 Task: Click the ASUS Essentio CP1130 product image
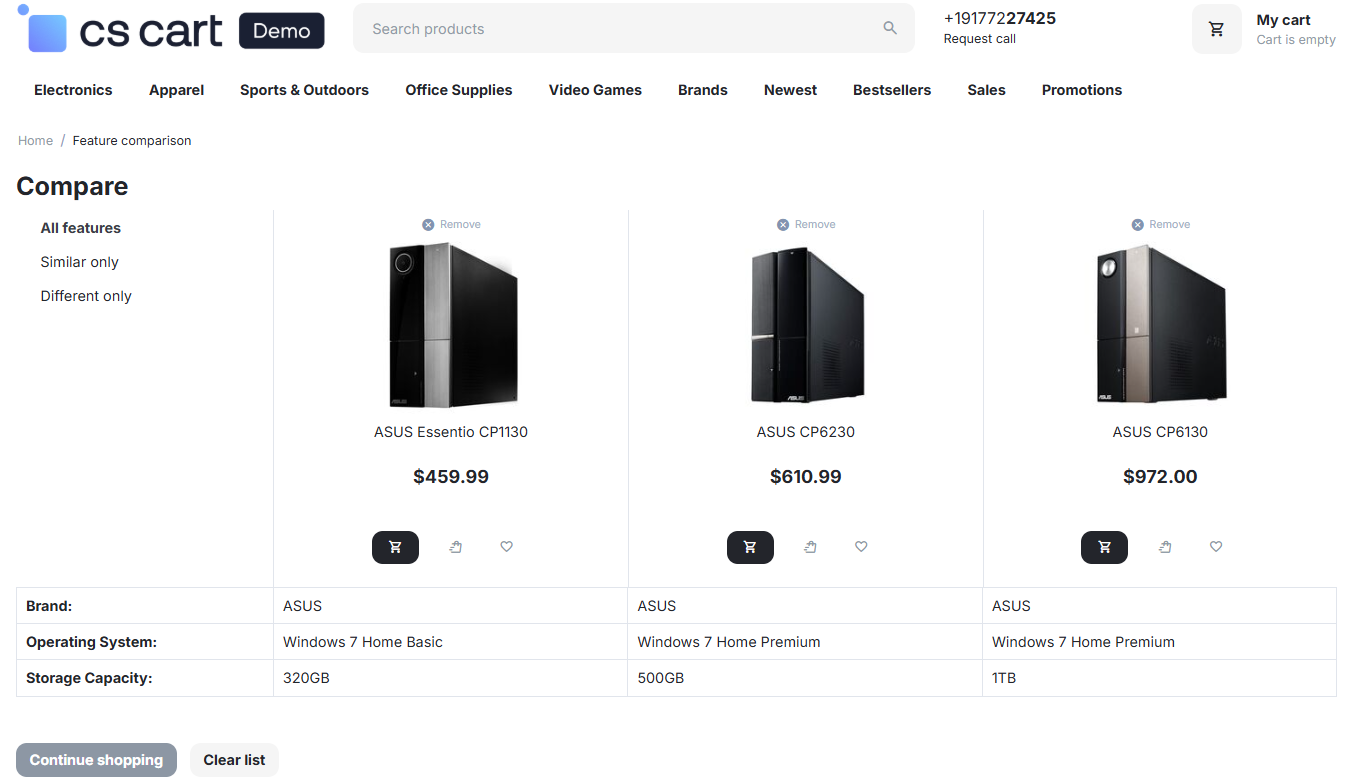451,325
